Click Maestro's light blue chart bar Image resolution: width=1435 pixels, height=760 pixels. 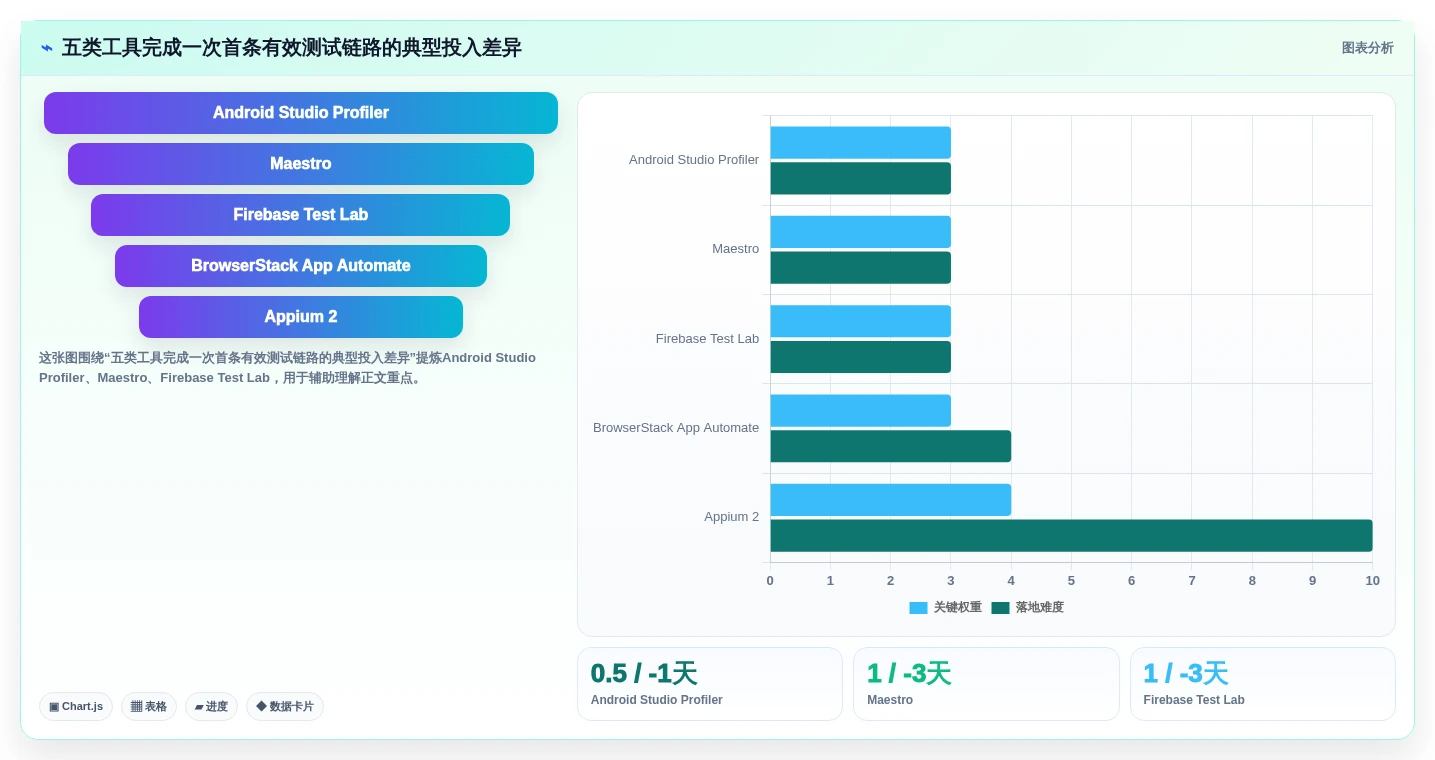(860, 232)
